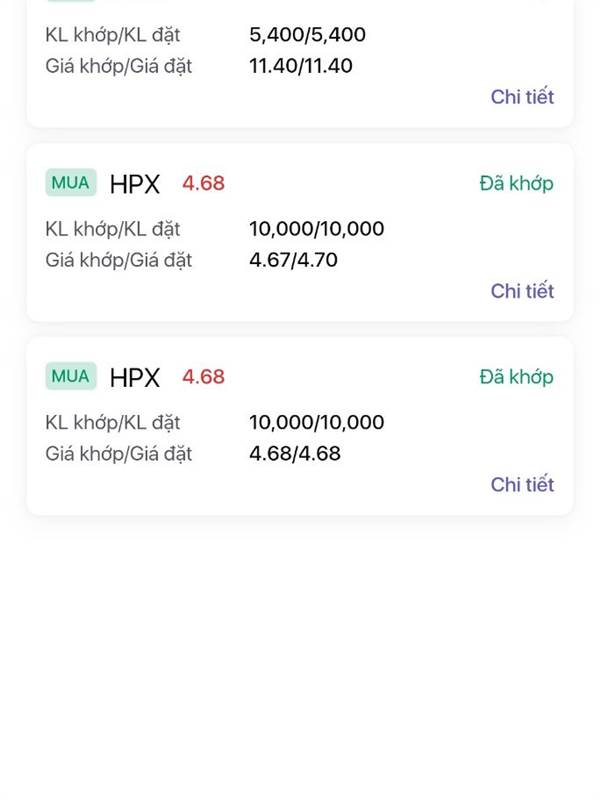Tap Đã khớp status on HPX 4.68/4.68 order
This screenshot has height=800, width=600.
(516, 377)
